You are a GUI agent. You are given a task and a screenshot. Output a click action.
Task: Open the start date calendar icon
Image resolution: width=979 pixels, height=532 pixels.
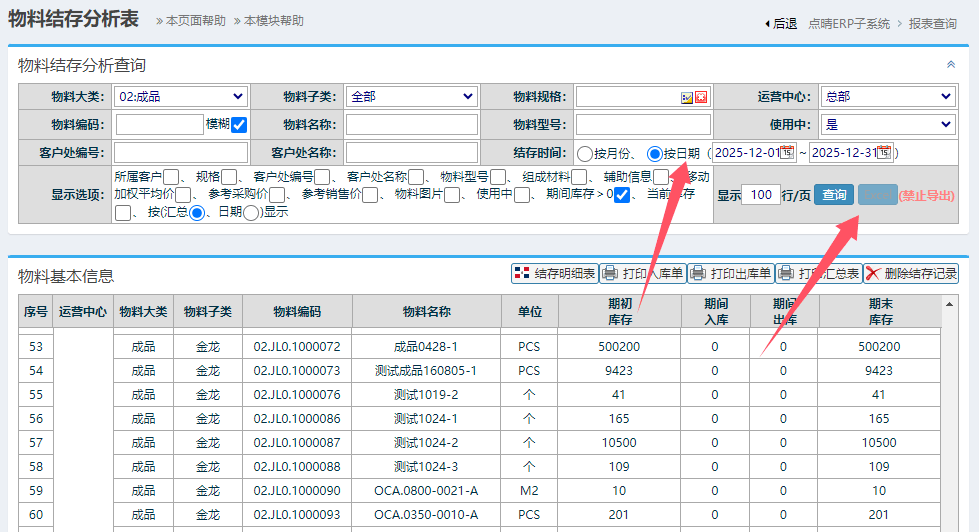pos(787,153)
